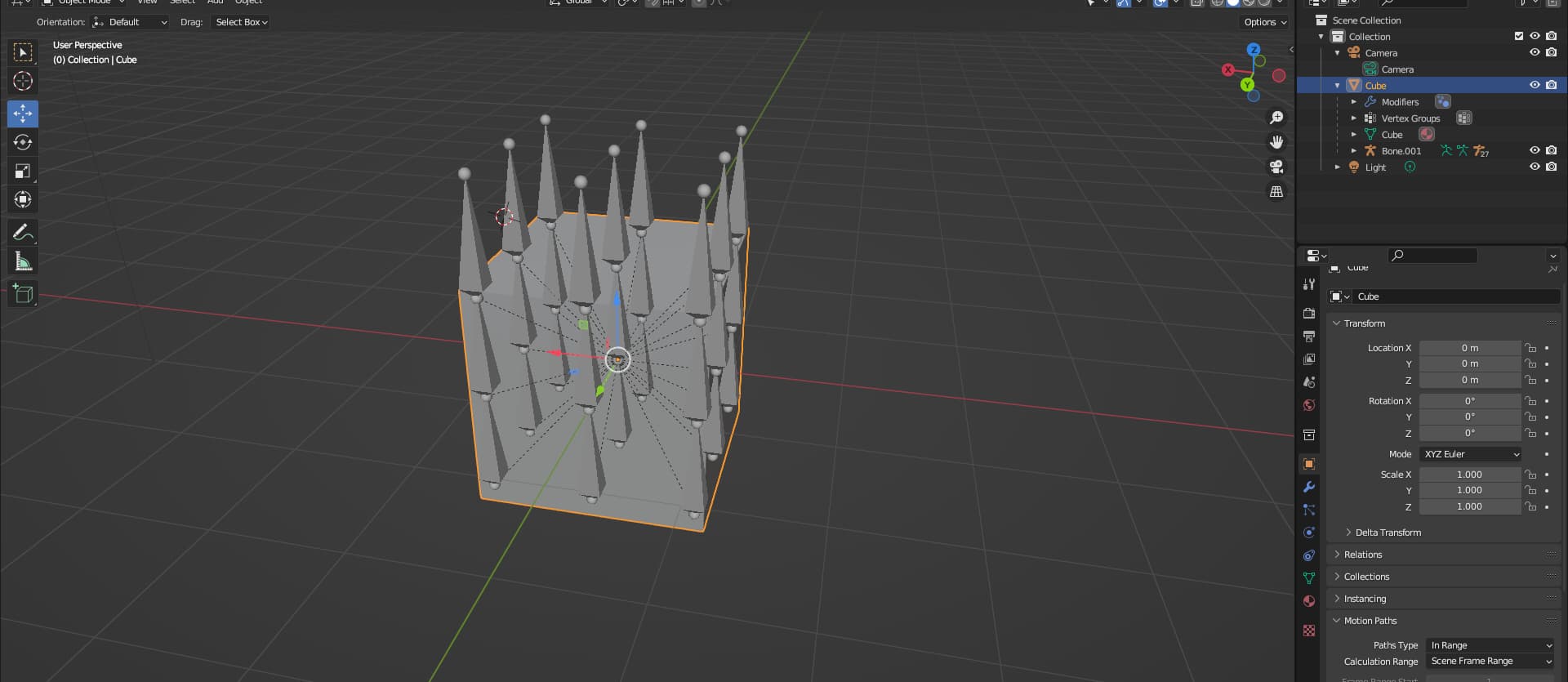Open the Material properties tab
1568x682 pixels.
click(1309, 601)
